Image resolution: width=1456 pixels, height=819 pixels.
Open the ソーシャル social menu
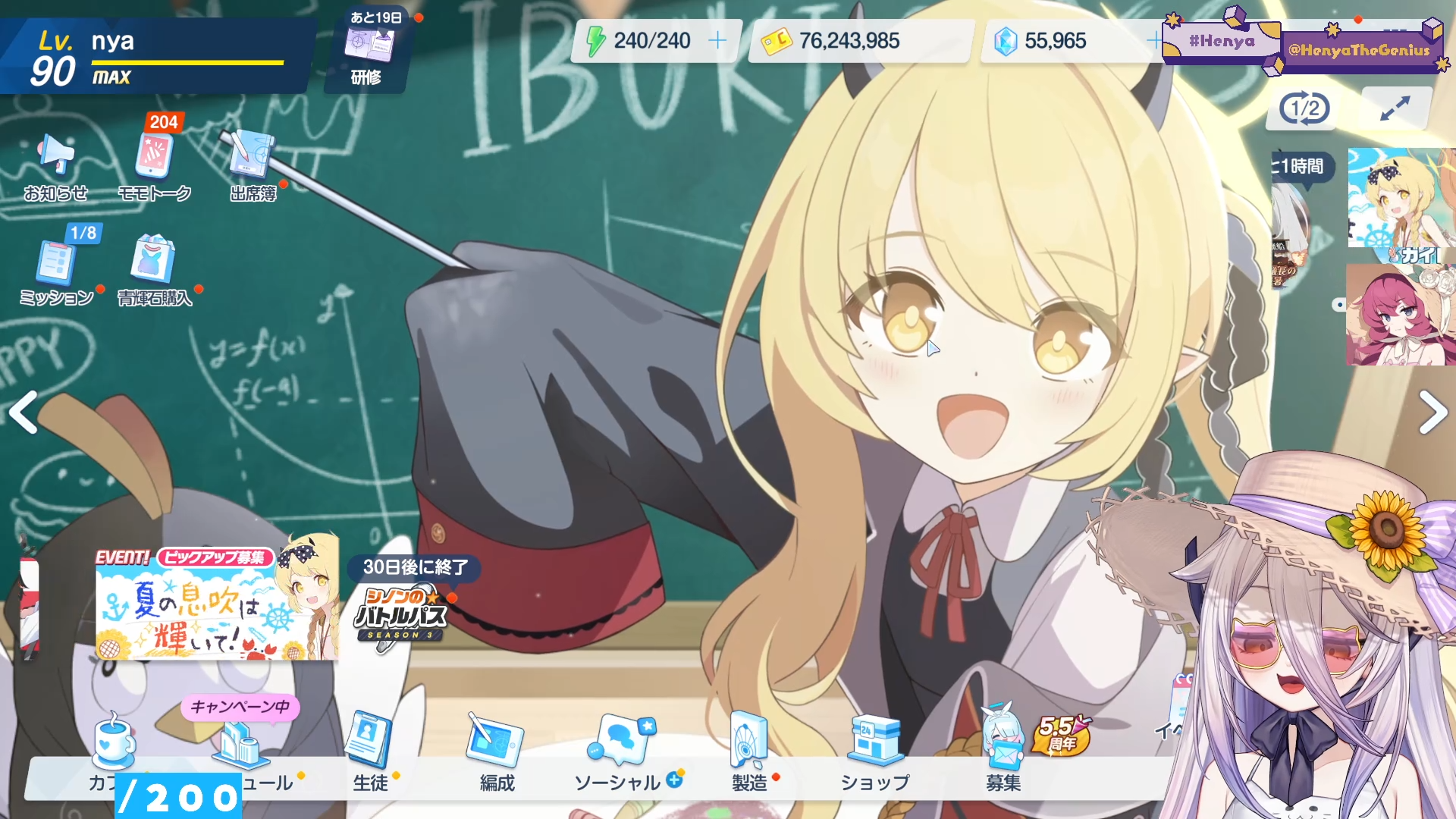(622, 753)
